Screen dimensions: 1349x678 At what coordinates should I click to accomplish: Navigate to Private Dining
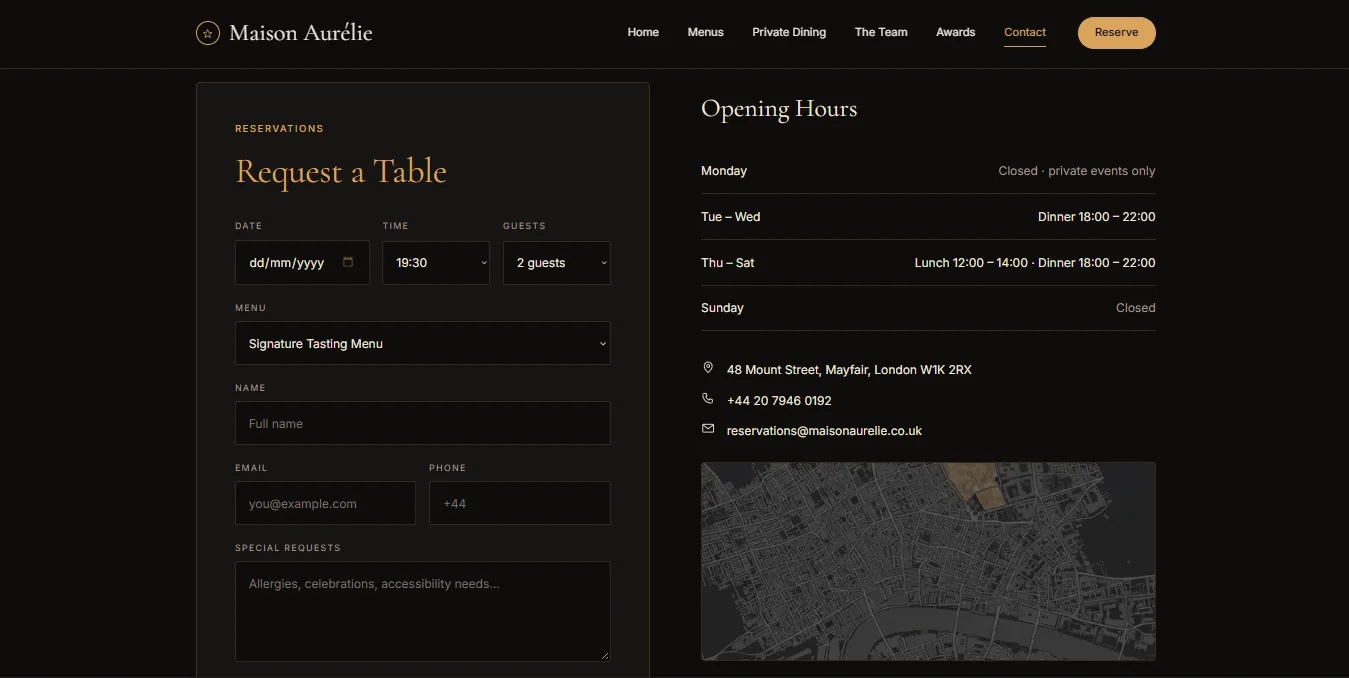(x=789, y=32)
